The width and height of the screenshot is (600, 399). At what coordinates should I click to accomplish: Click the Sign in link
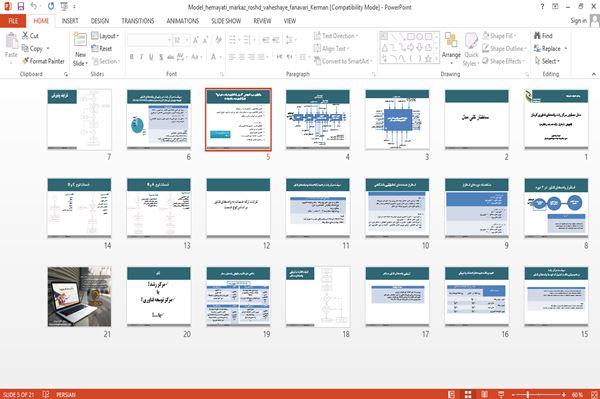578,21
